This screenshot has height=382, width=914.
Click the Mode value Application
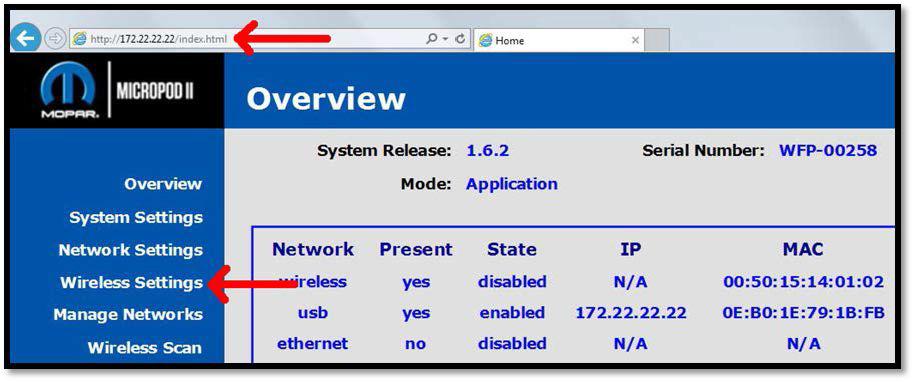click(512, 184)
